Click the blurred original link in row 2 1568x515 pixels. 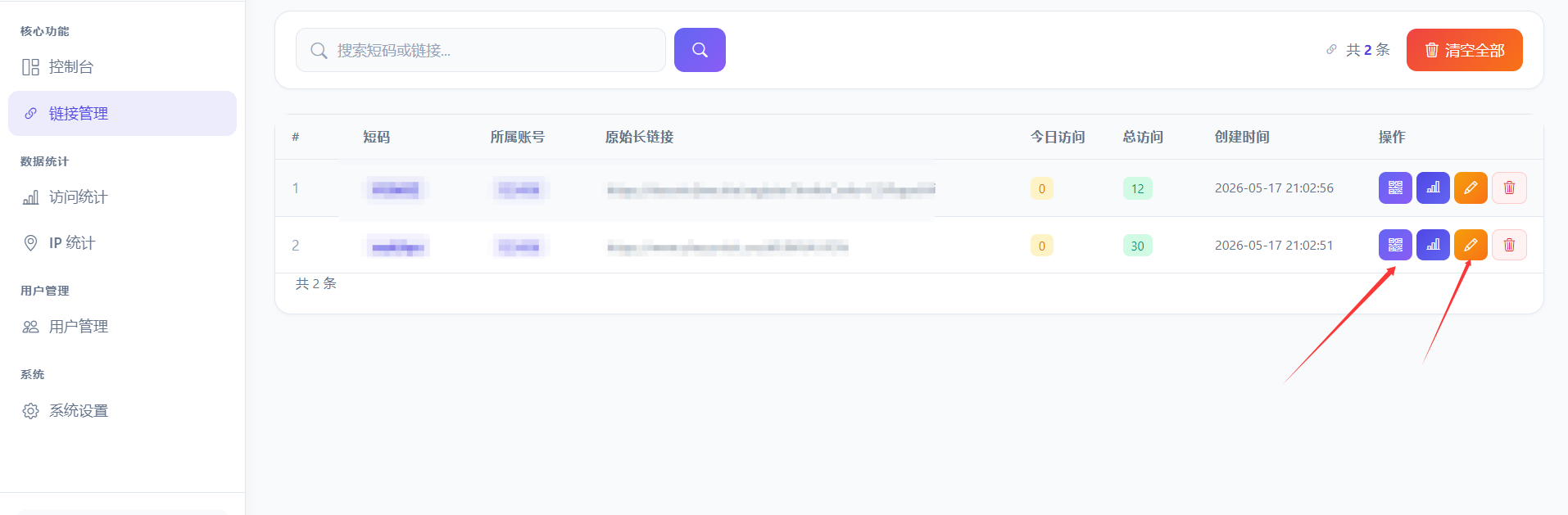[x=727, y=246]
